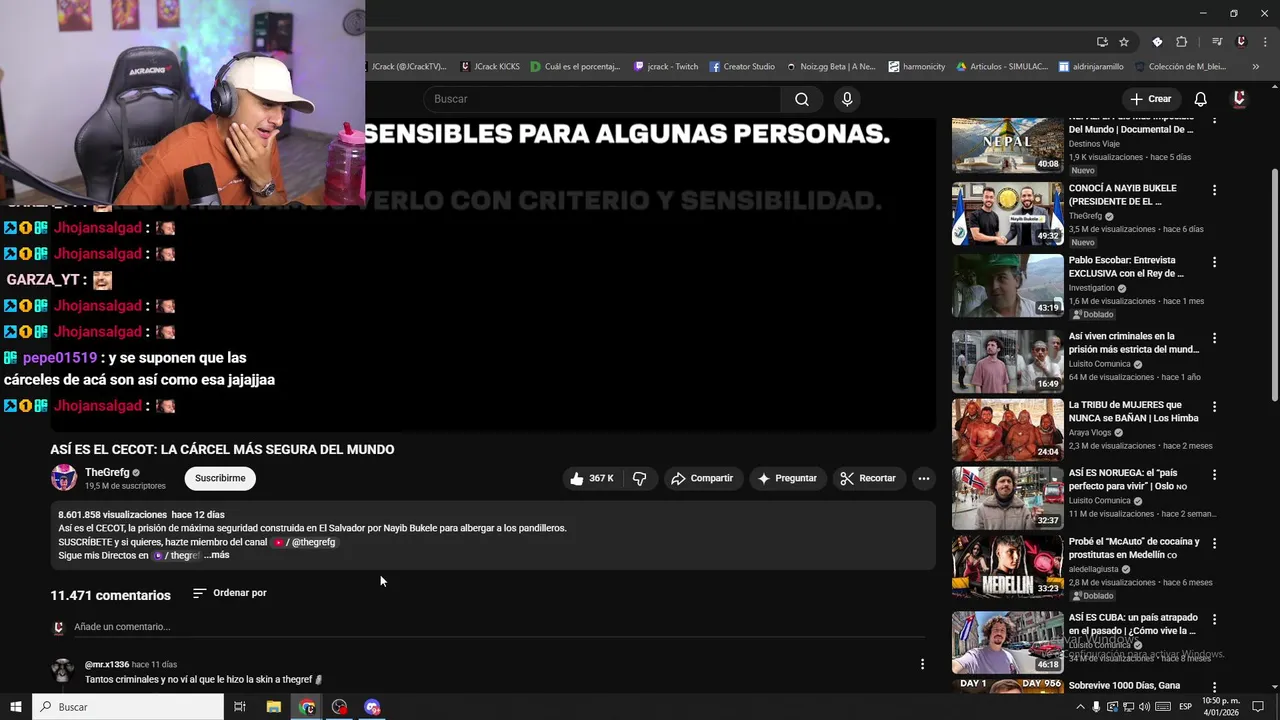The width and height of the screenshot is (1280, 720).
Task: Switch to Chrome in the taskbar
Action: [307, 707]
